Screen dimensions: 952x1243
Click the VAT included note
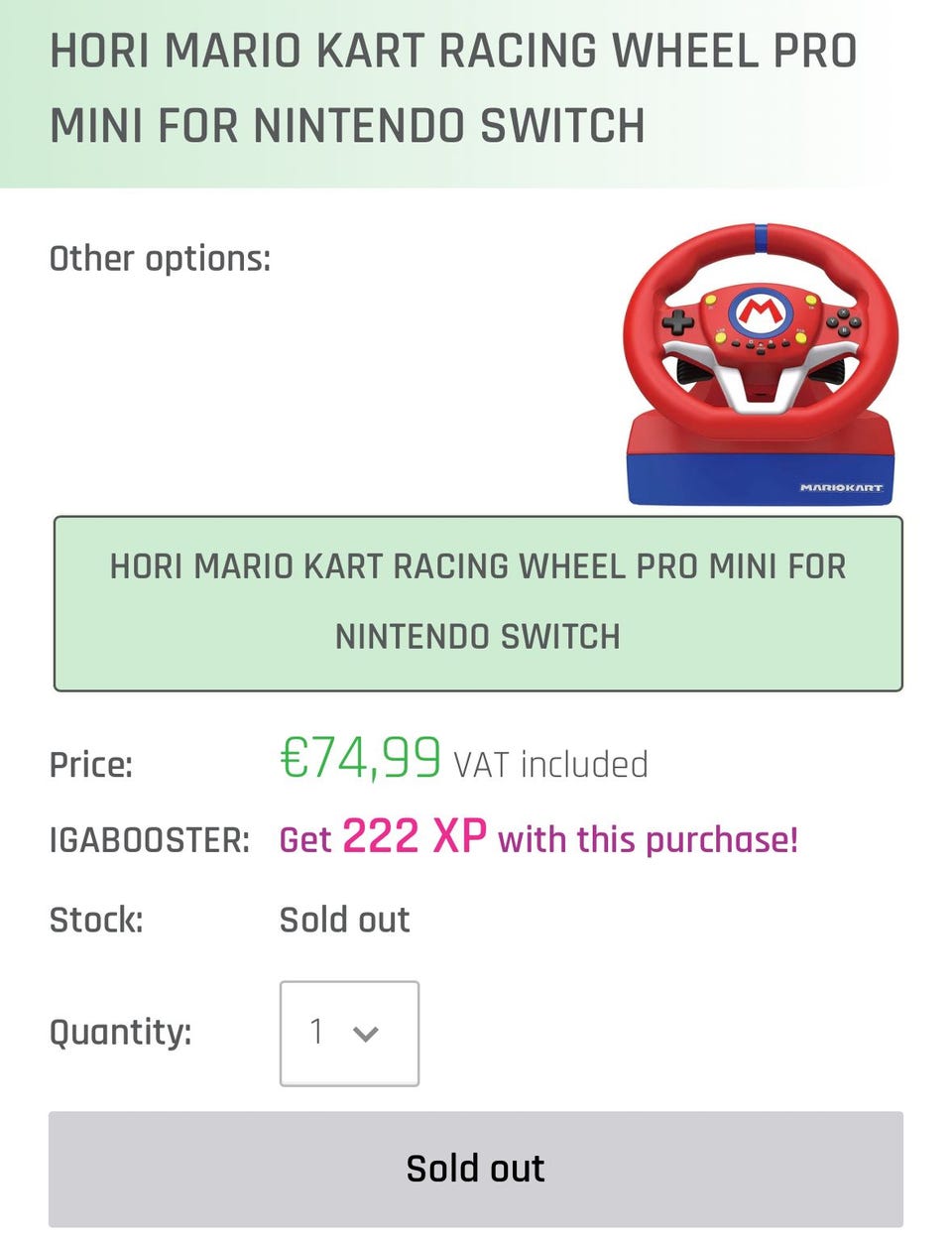(550, 765)
